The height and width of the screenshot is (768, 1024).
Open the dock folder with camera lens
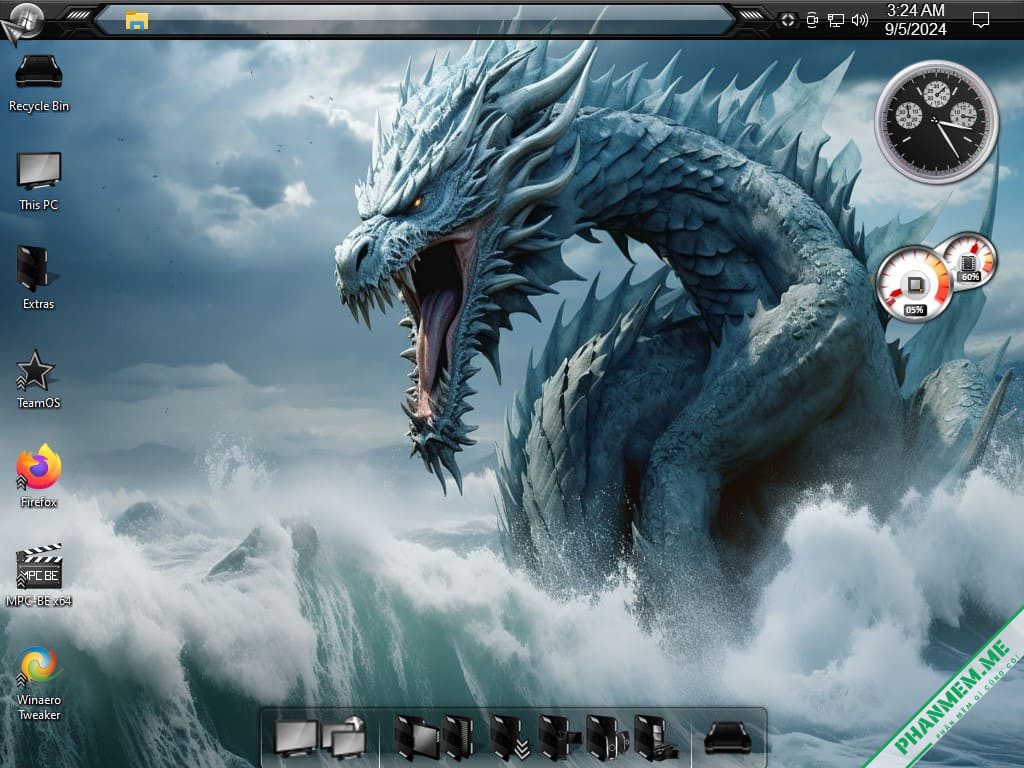coord(607,738)
